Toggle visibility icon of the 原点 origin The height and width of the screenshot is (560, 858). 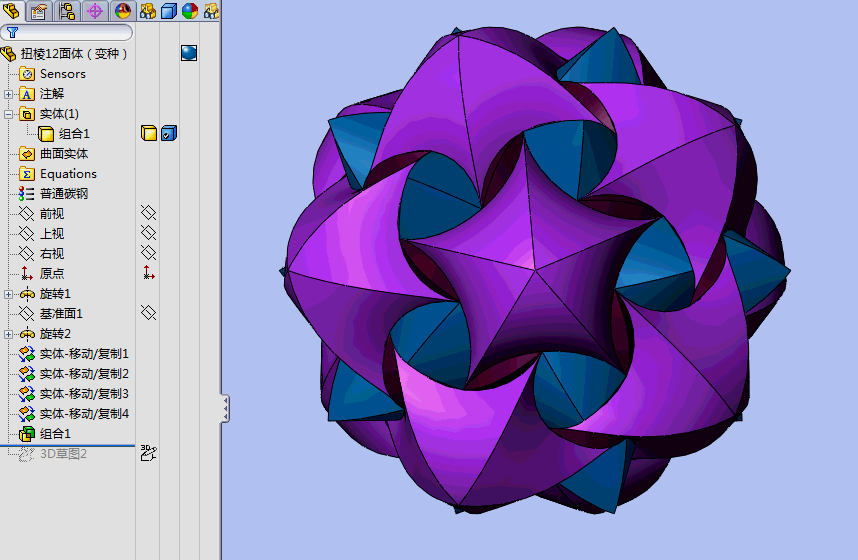coord(148,273)
